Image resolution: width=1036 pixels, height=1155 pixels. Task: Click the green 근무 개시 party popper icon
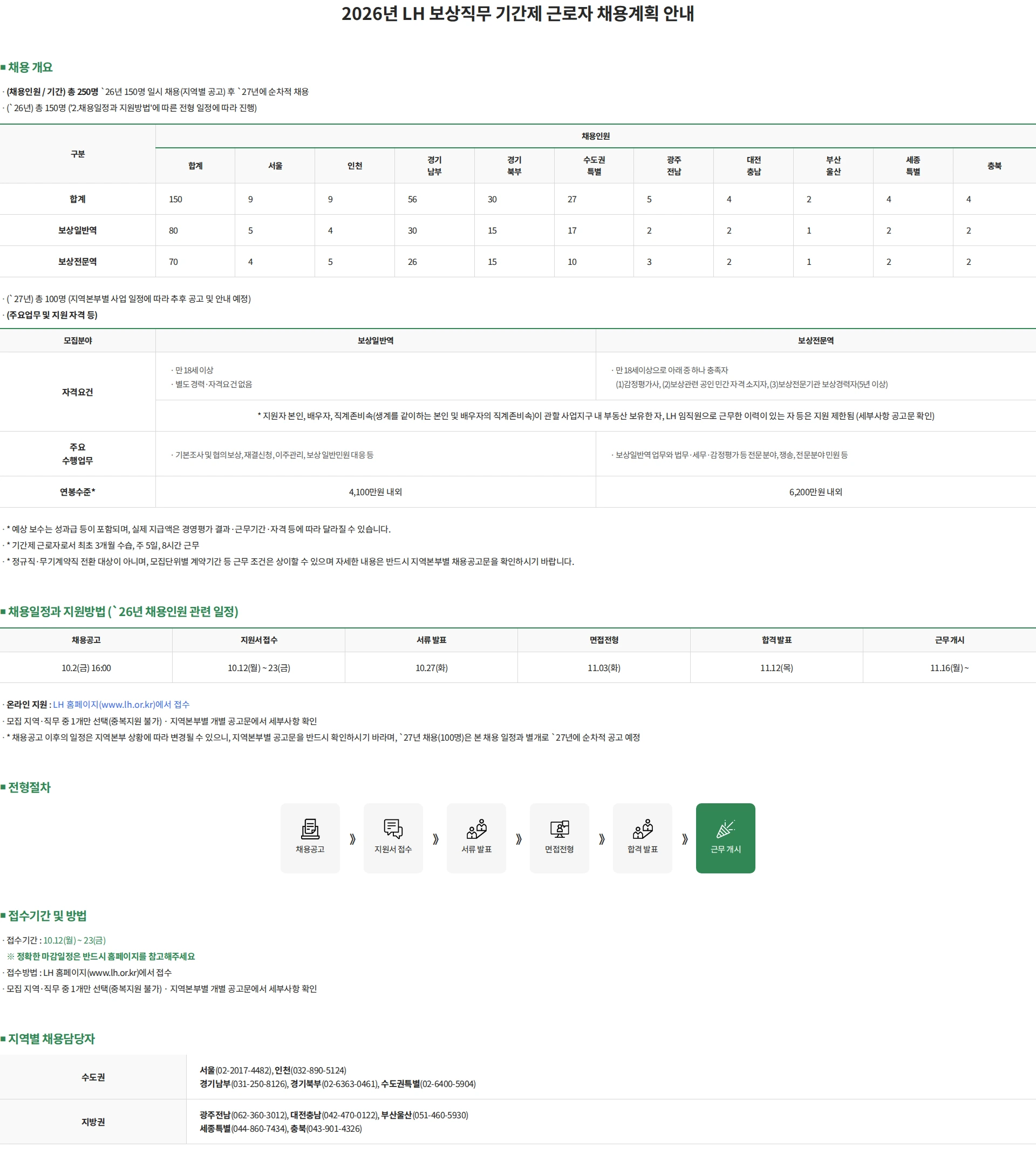tap(726, 829)
